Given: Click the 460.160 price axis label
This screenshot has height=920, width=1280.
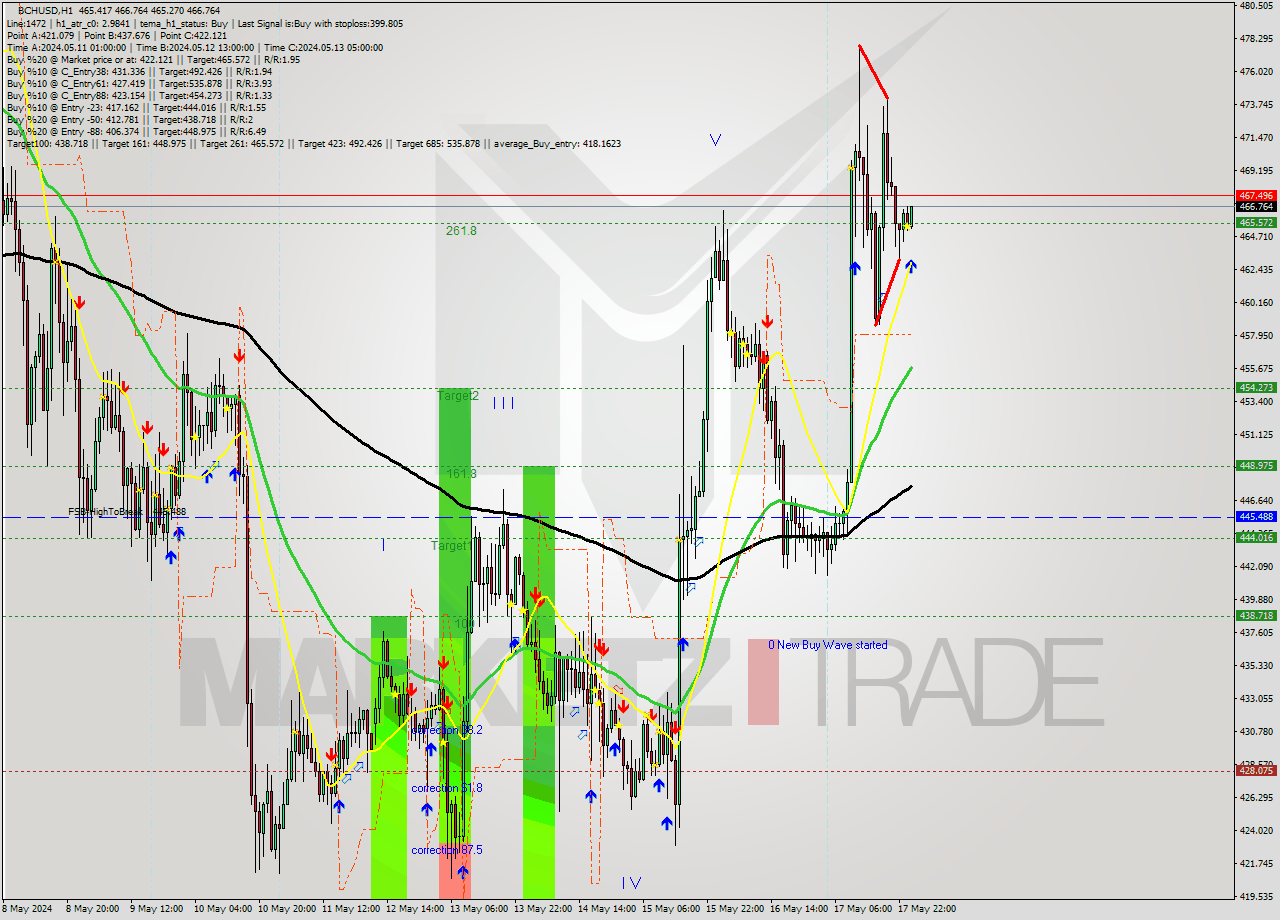Looking at the screenshot, I should tap(1256, 303).
